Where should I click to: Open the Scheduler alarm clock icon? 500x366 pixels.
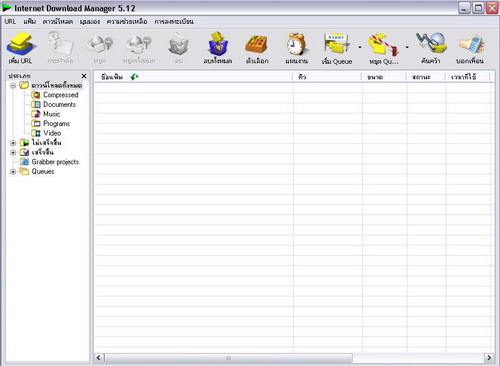(296, 44)
